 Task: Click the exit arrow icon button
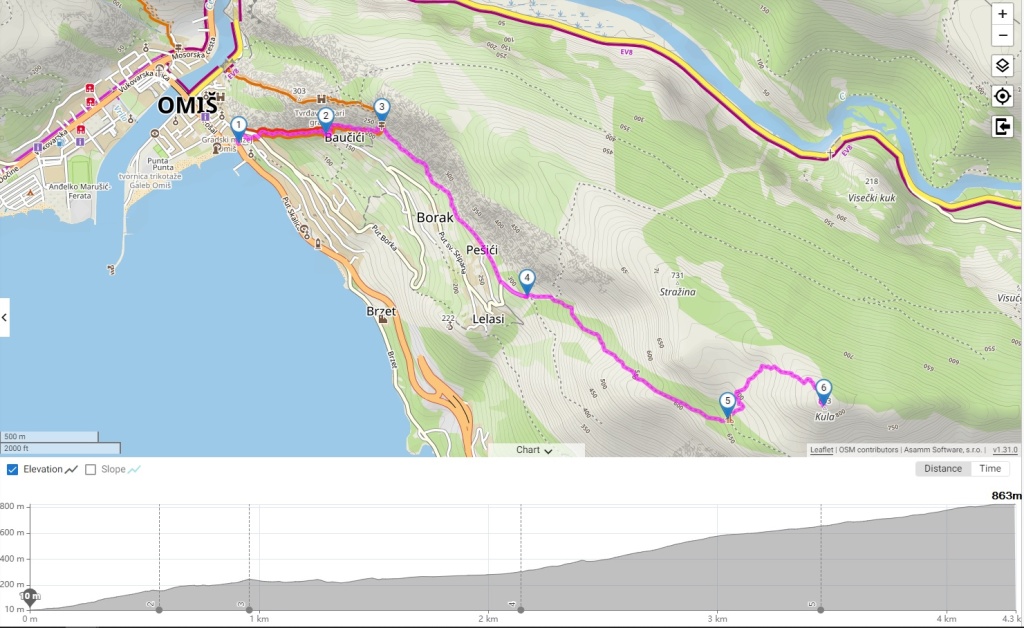pyautogui.click(x=1003, y=126)
